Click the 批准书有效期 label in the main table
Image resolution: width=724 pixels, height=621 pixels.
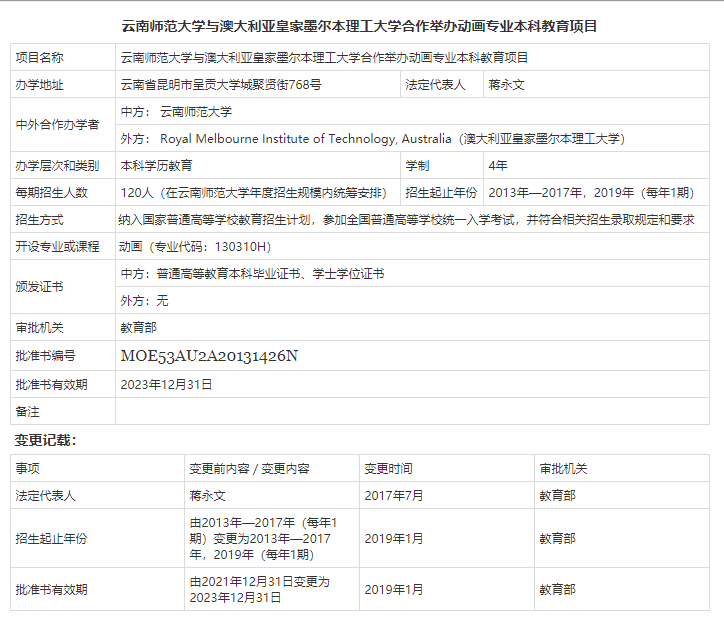click(51, 384)
